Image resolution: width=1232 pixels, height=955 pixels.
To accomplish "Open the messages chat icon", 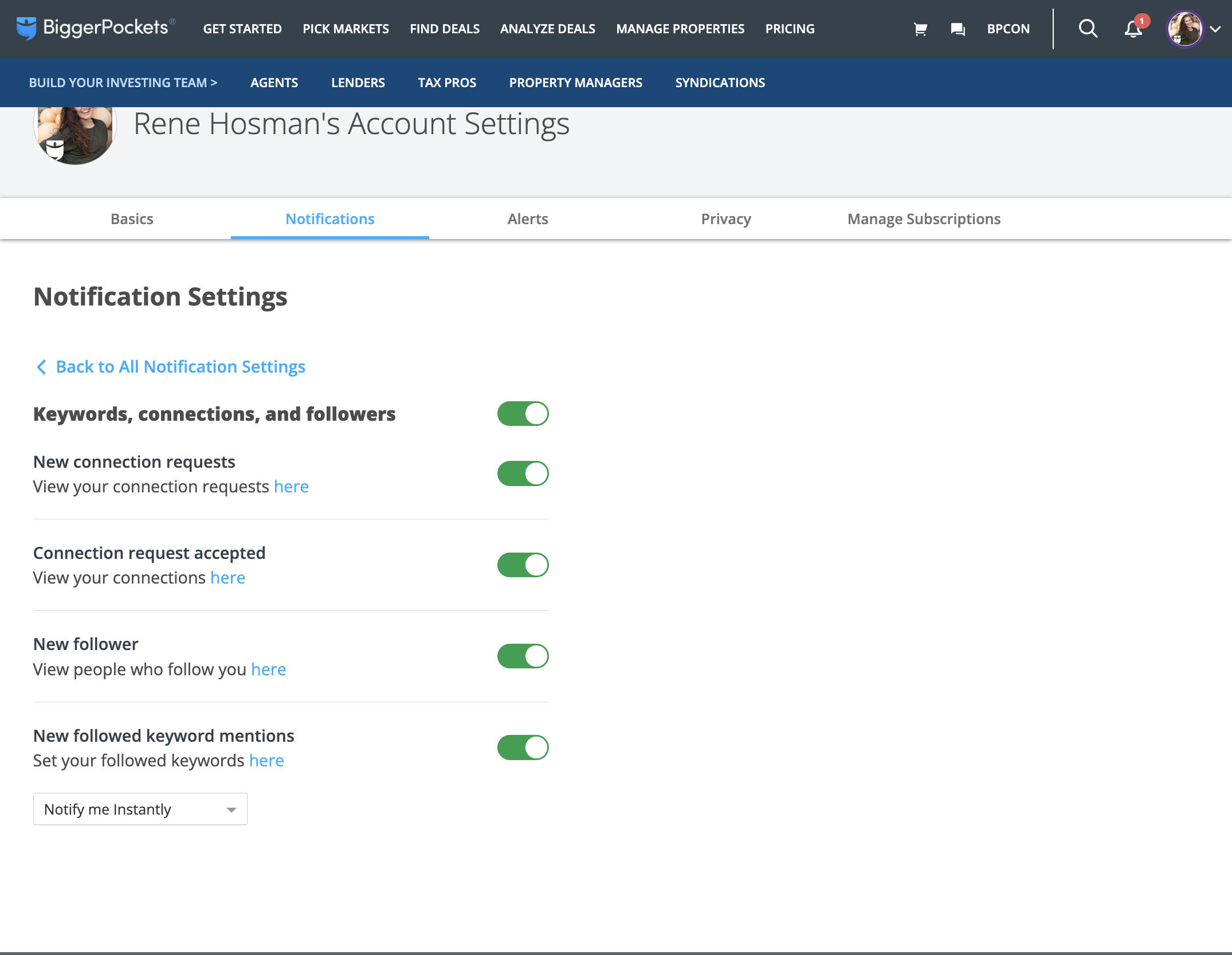I will [x=958, y=29].
